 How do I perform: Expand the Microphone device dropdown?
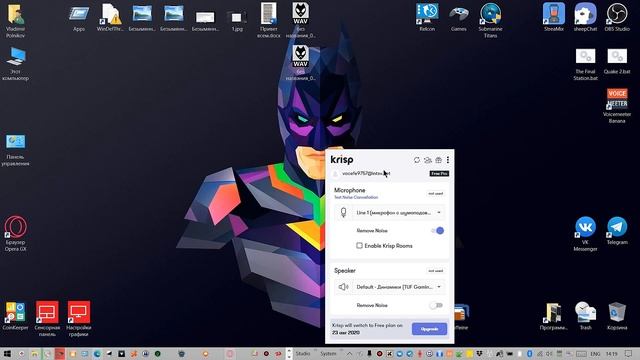click(x=398, y=213)
